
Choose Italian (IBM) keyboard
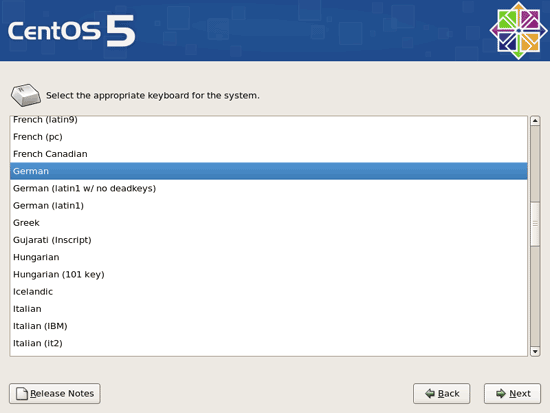[269, 326]
